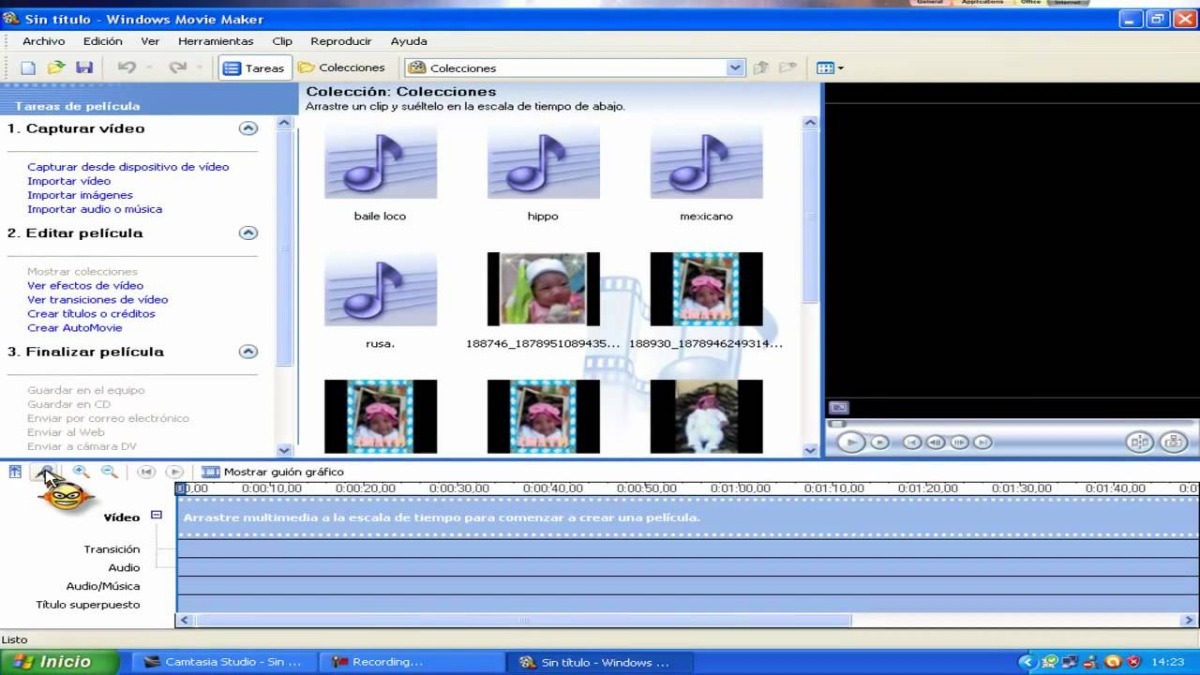1200x675 pixels.
Task: Click the Zoom out timeline magnifier
Action: (109, 472)
